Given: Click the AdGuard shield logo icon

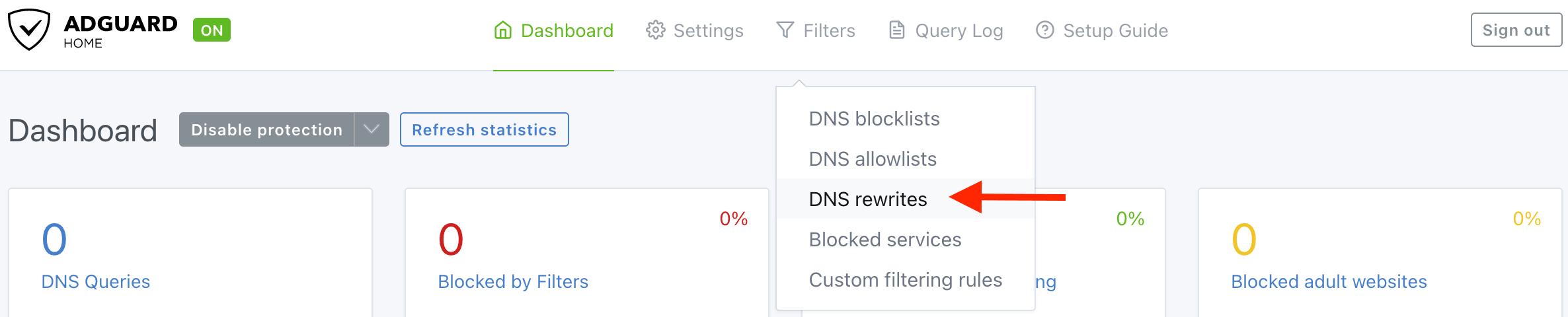Looking at the screenshot, I should click(29, 30).
